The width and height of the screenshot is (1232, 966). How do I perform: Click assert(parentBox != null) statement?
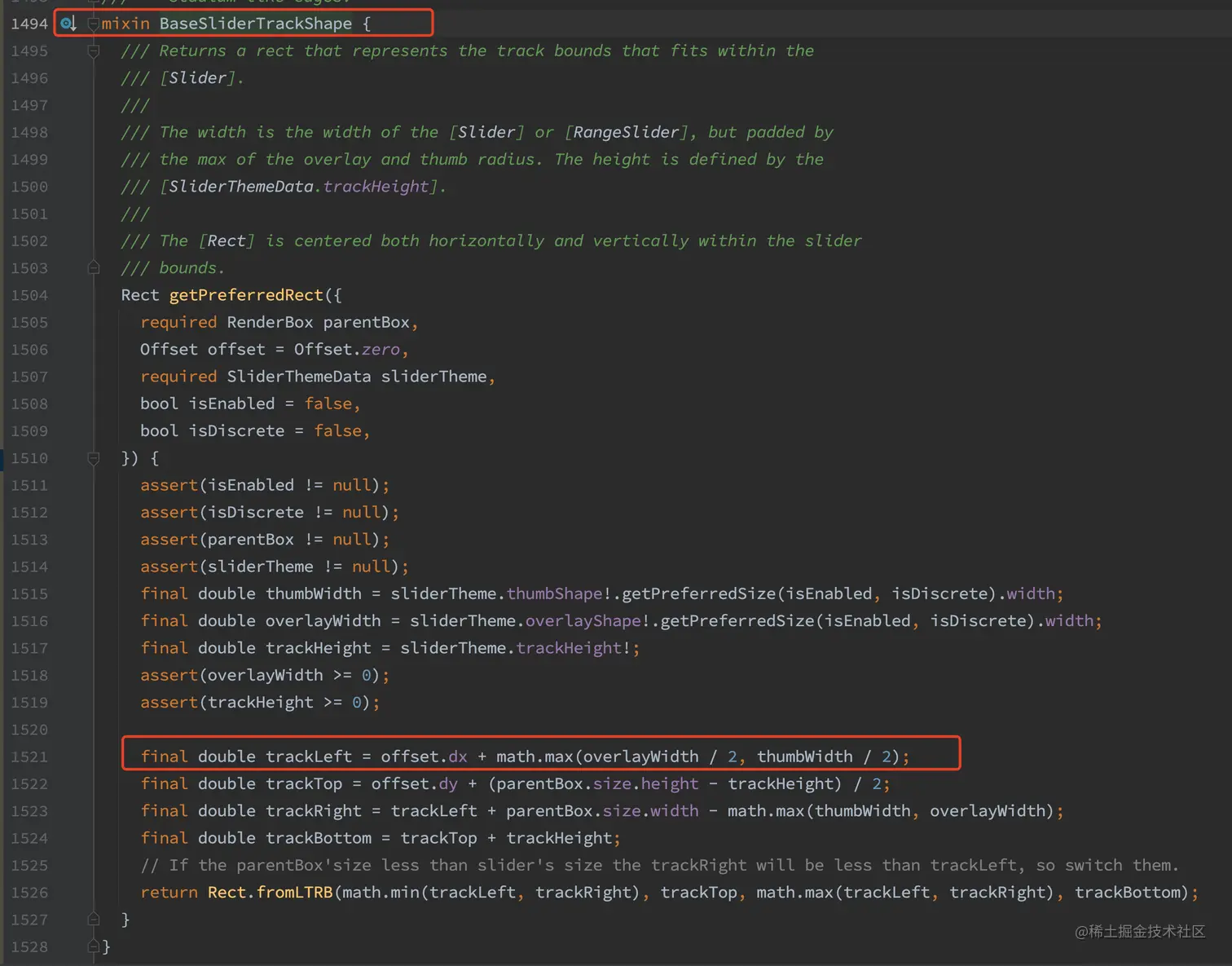(x=265, y=540)
